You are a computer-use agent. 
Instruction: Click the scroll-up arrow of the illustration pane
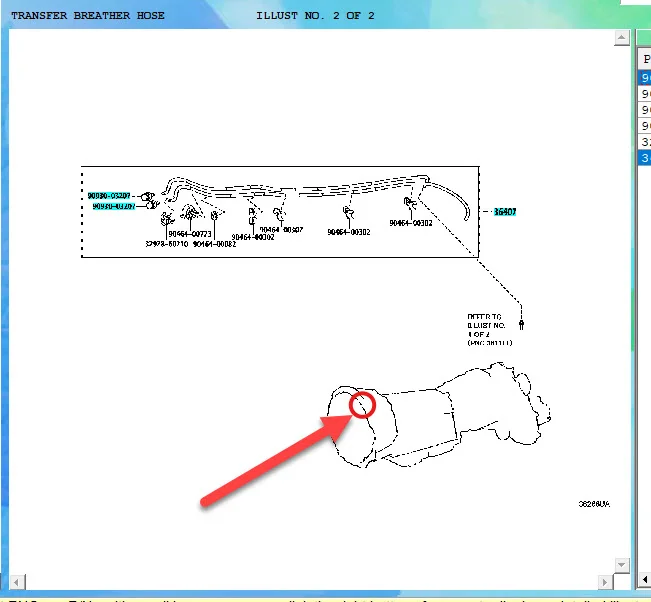622,38
